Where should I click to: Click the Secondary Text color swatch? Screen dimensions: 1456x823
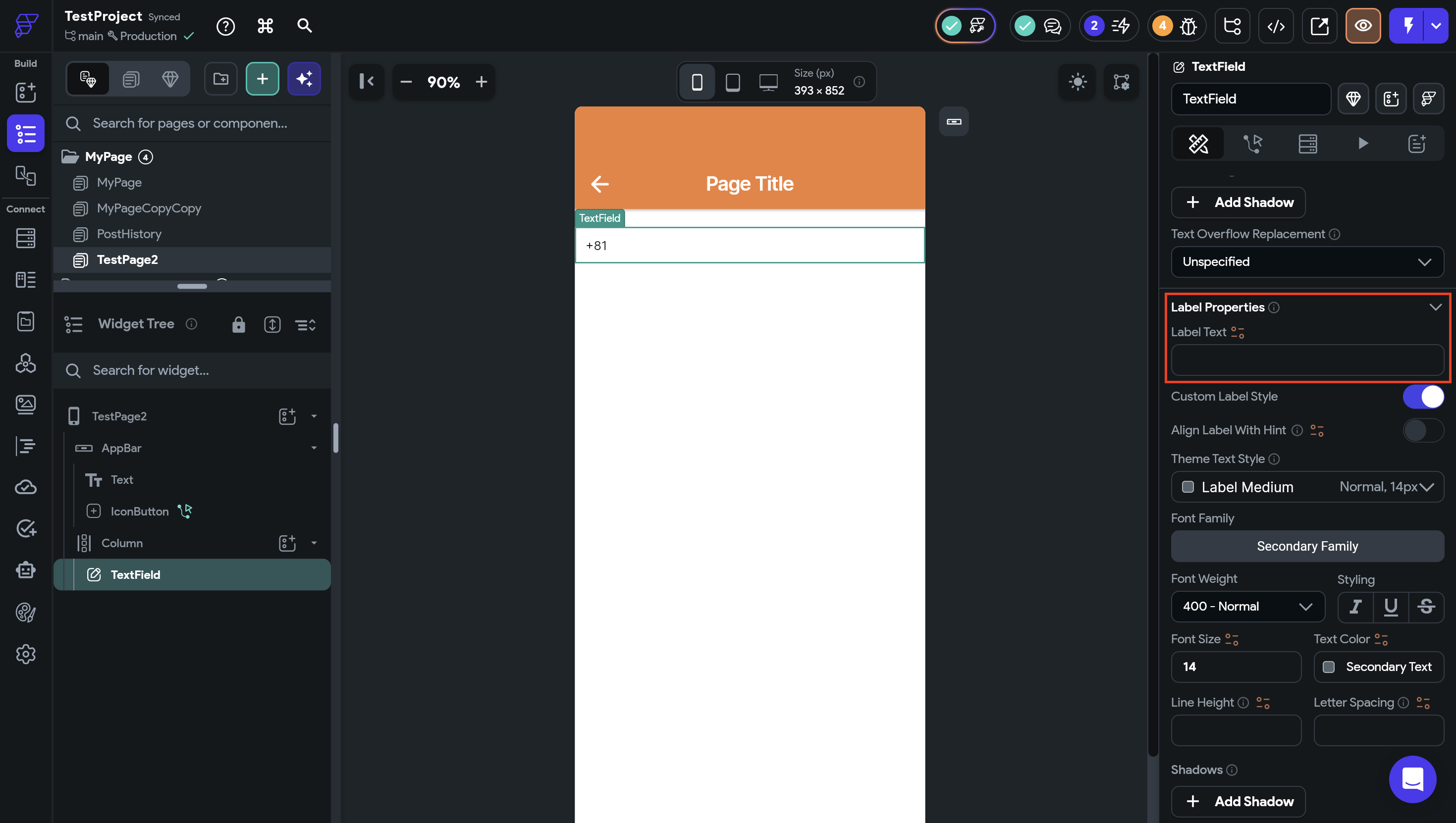coord(1329,667)
